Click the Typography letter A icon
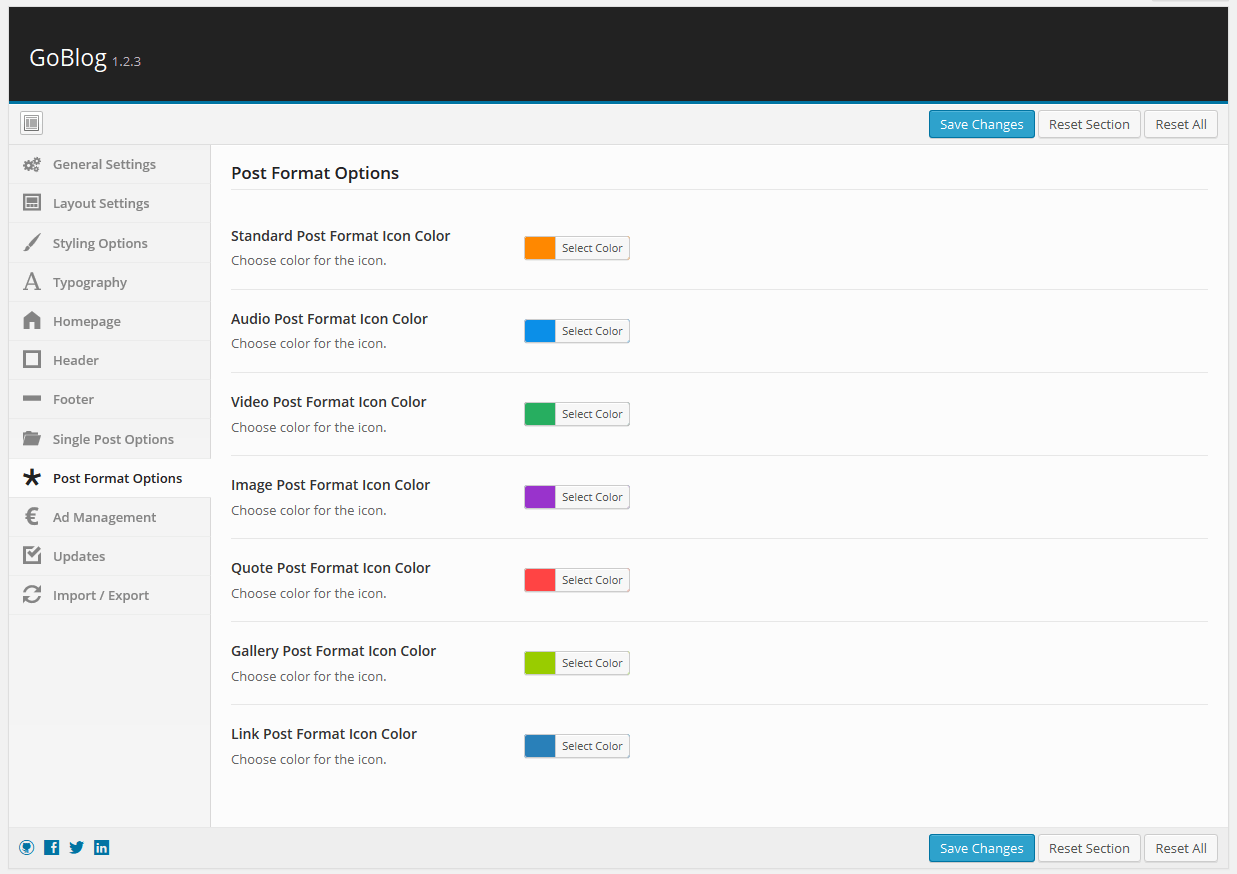1237x874 pixels. (32, 282)
